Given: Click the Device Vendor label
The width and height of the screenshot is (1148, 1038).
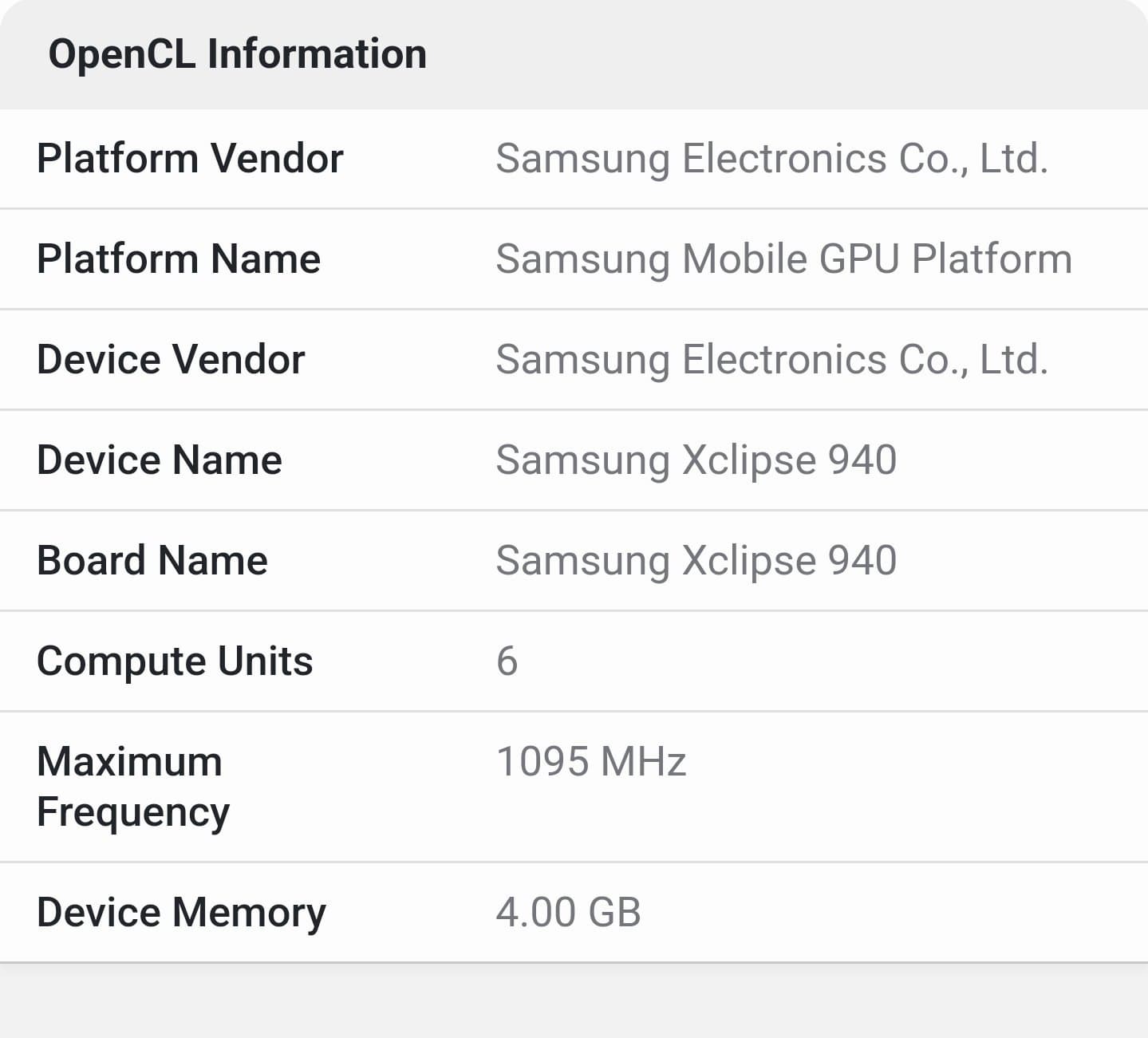Looking at the screenshot, I should click(171, 359).
